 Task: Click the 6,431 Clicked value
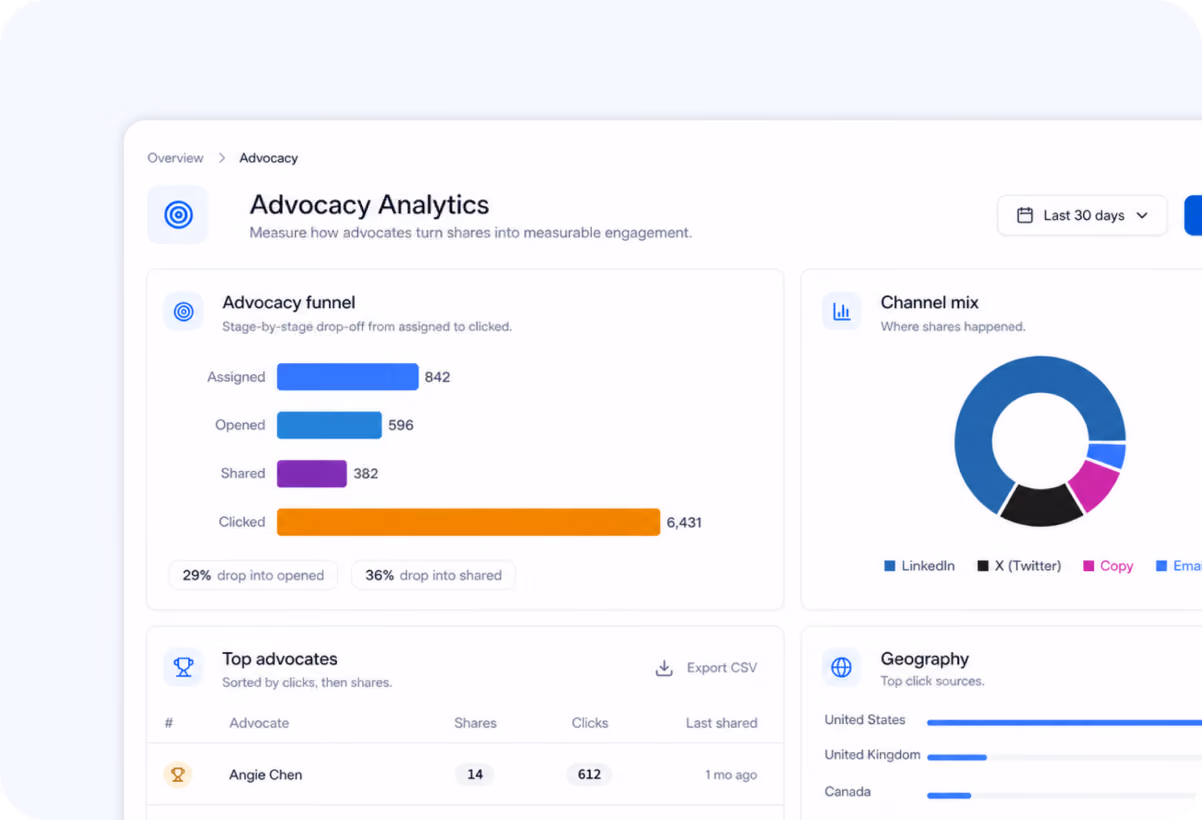tap(684, 522)
